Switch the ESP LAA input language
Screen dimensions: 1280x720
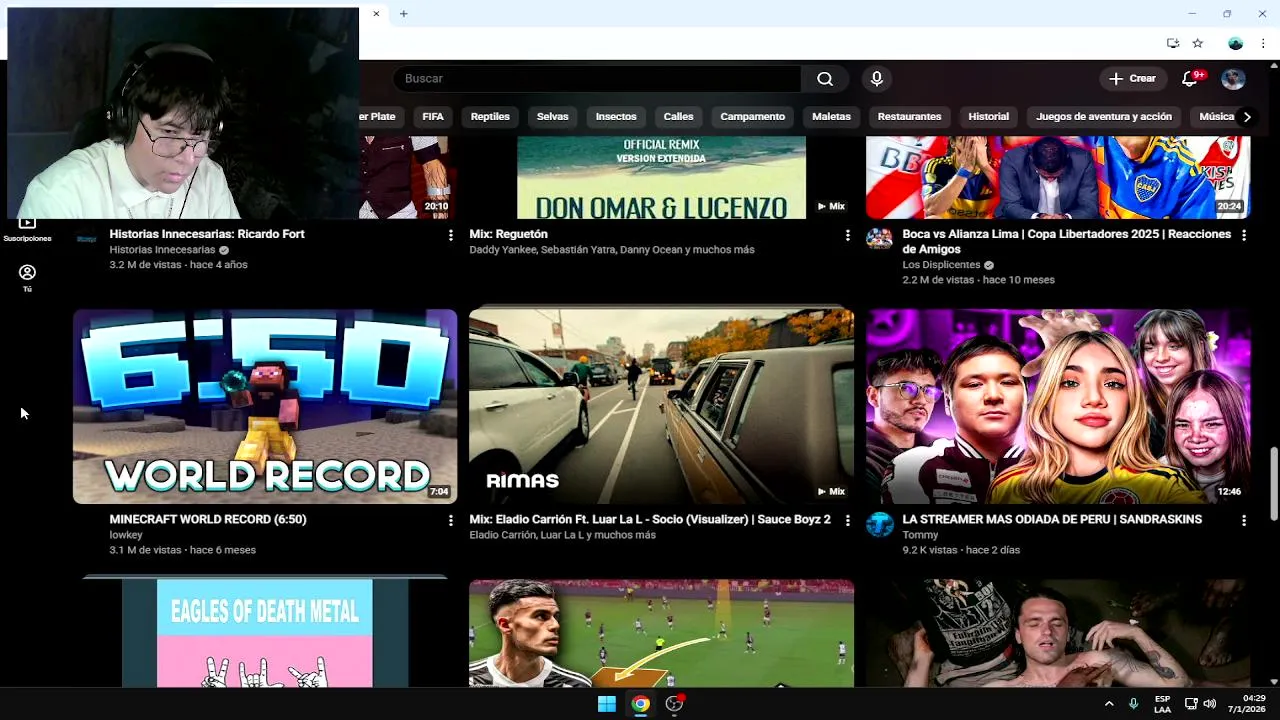(x=1162, y=704)
